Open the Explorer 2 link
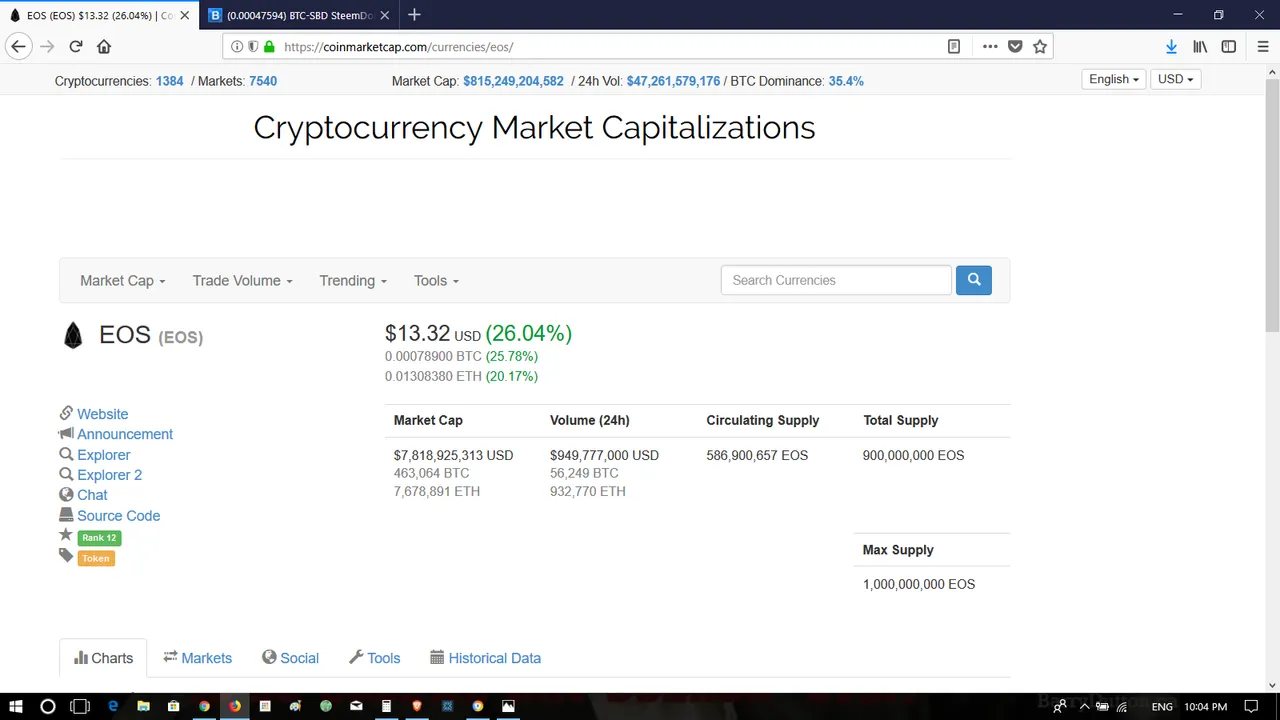The image size is (1280, 720). [x=109, y=475]
